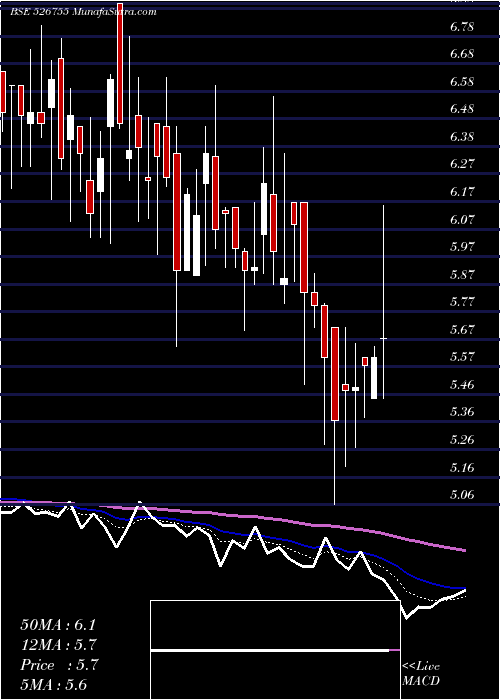This screenshot has height=700, width=500.
Task: Click the 'BSE 526755 MunafaSutra.com' header text
Action: 83,12
